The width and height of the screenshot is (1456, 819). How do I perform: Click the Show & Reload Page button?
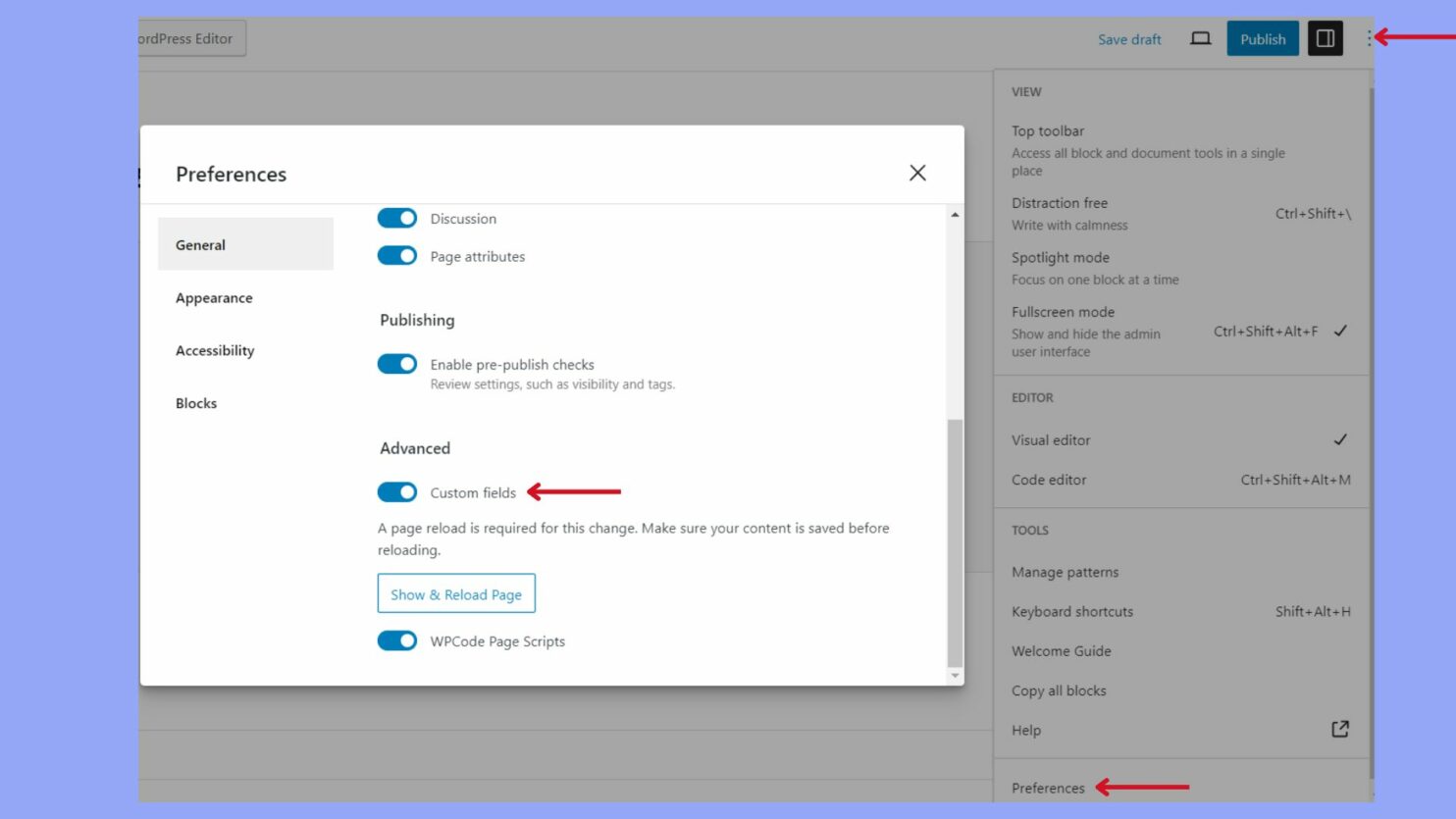(455, 593)
